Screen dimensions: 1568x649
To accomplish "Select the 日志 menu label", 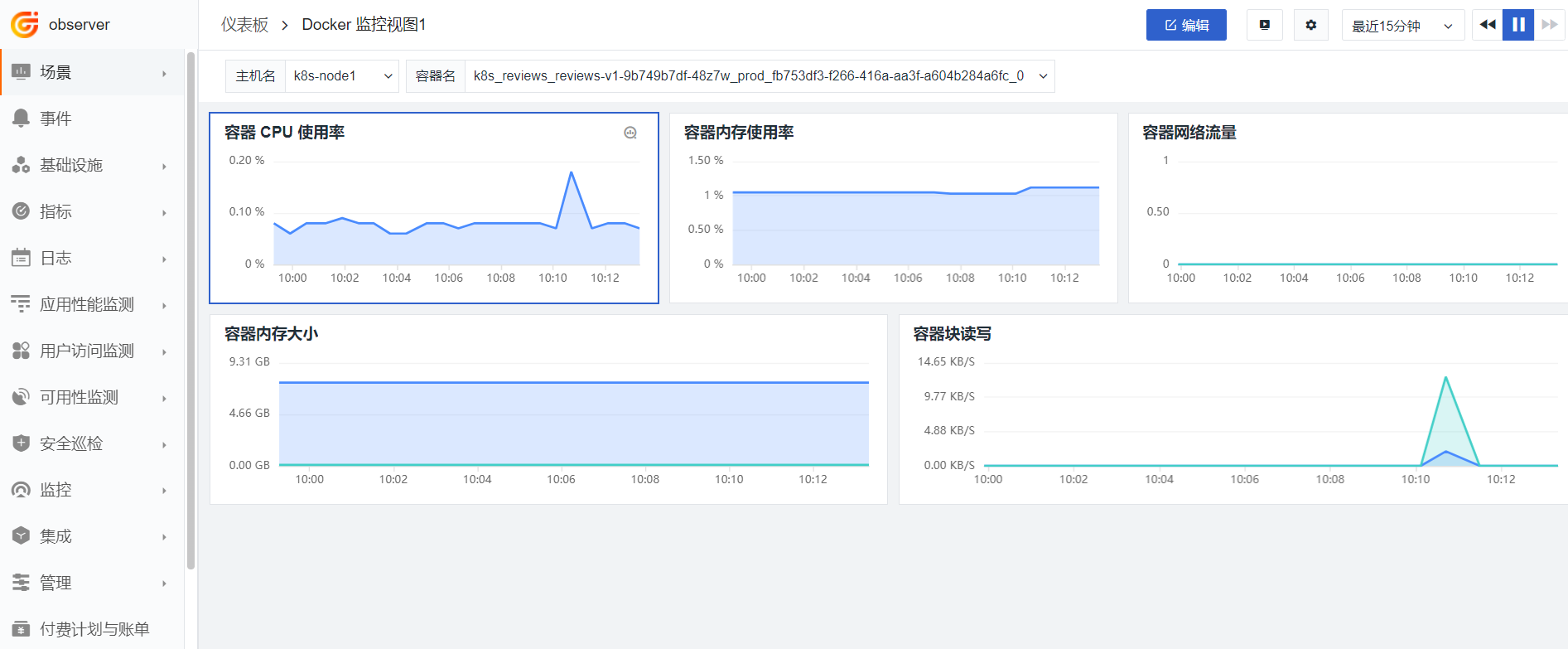I will coord(55,258).
